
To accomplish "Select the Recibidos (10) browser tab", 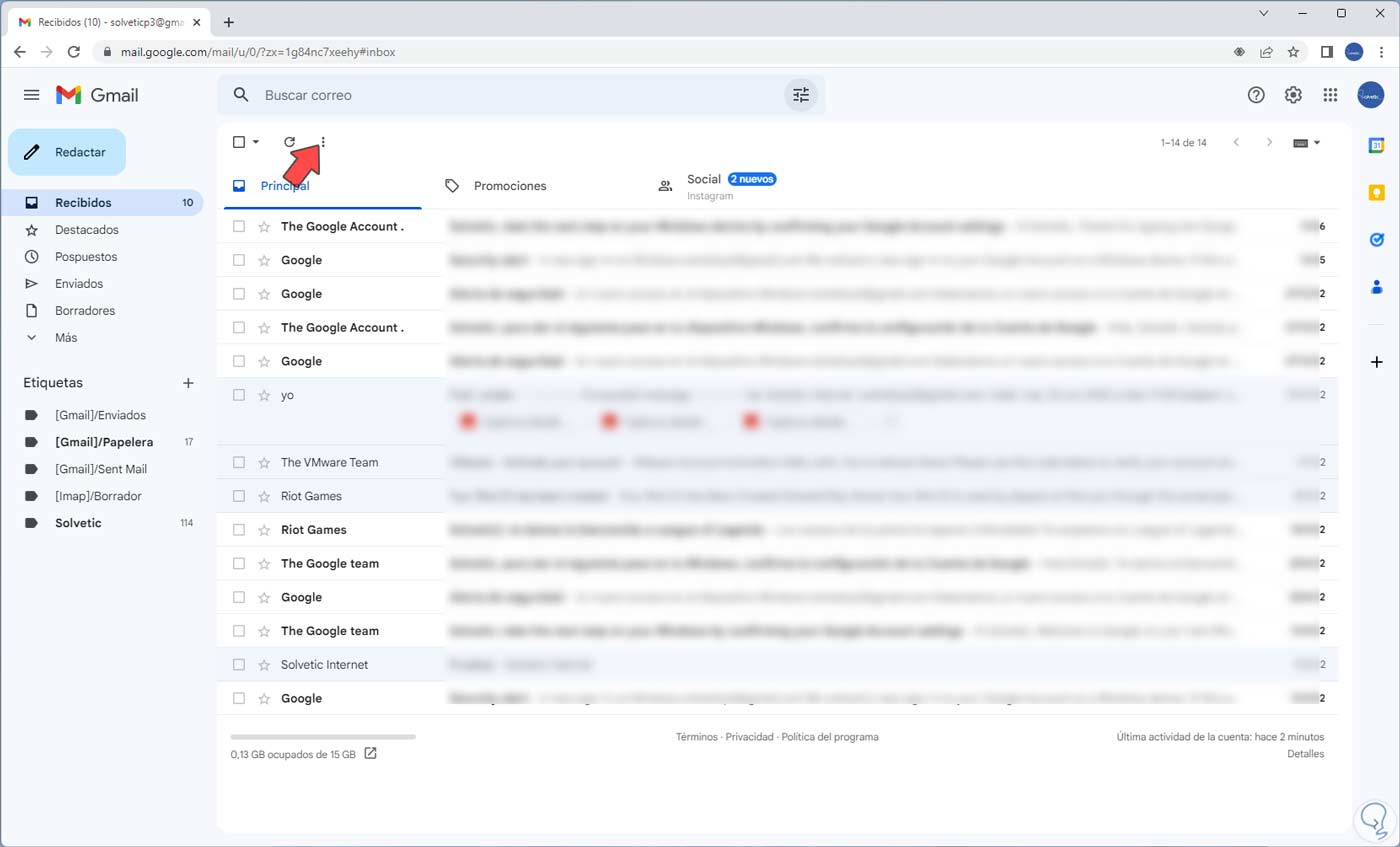I will click(110, 22).
